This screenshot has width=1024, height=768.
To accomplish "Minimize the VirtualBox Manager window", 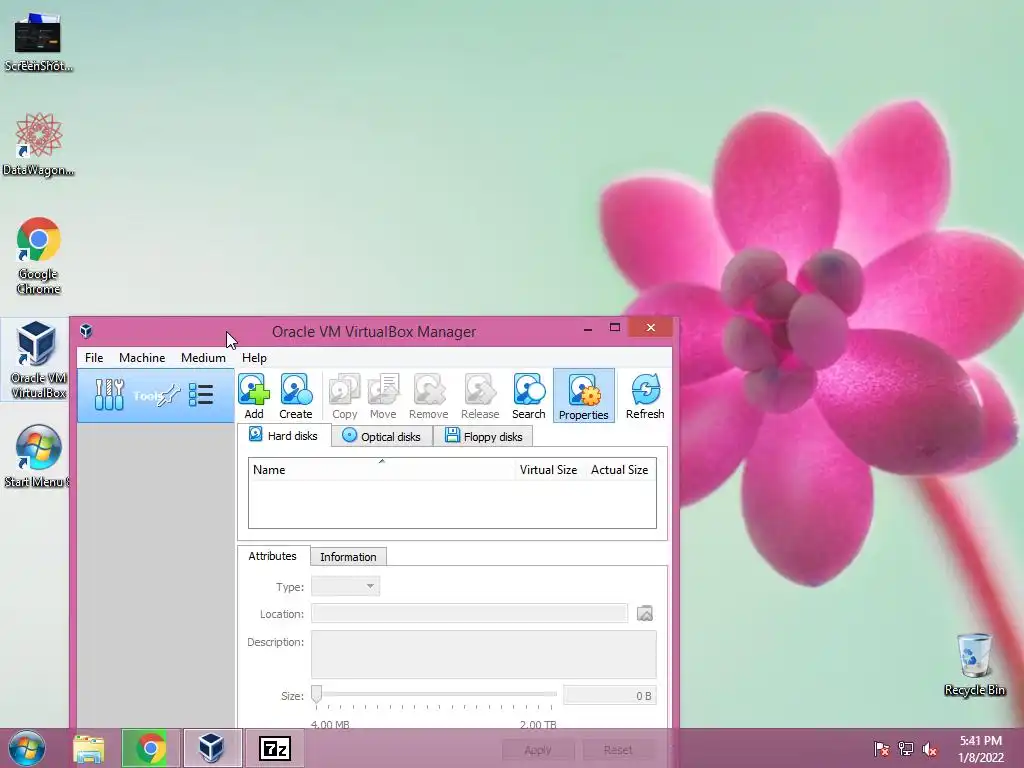I will click(588, 328).
